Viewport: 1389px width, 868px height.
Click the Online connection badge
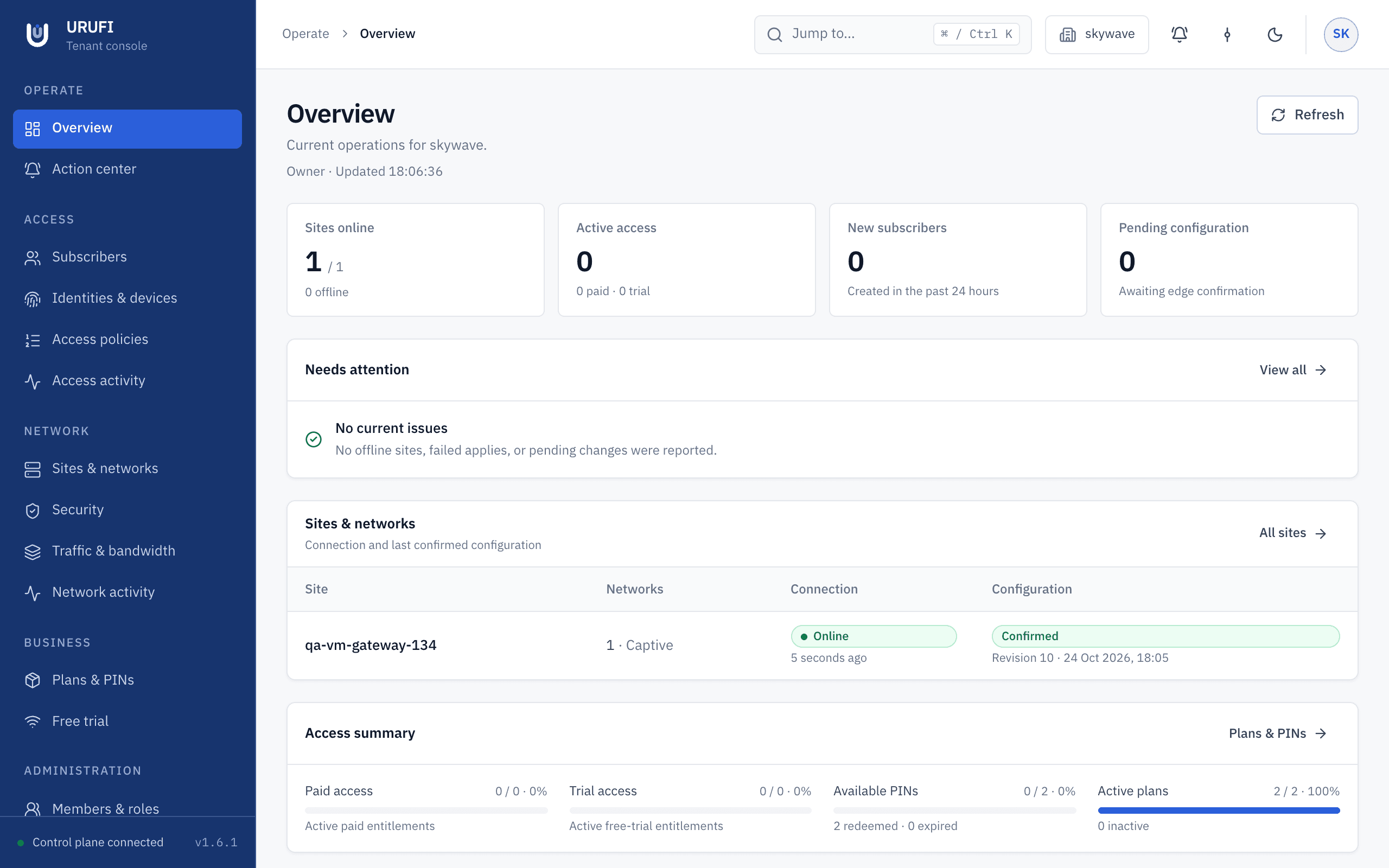point(874,636)
